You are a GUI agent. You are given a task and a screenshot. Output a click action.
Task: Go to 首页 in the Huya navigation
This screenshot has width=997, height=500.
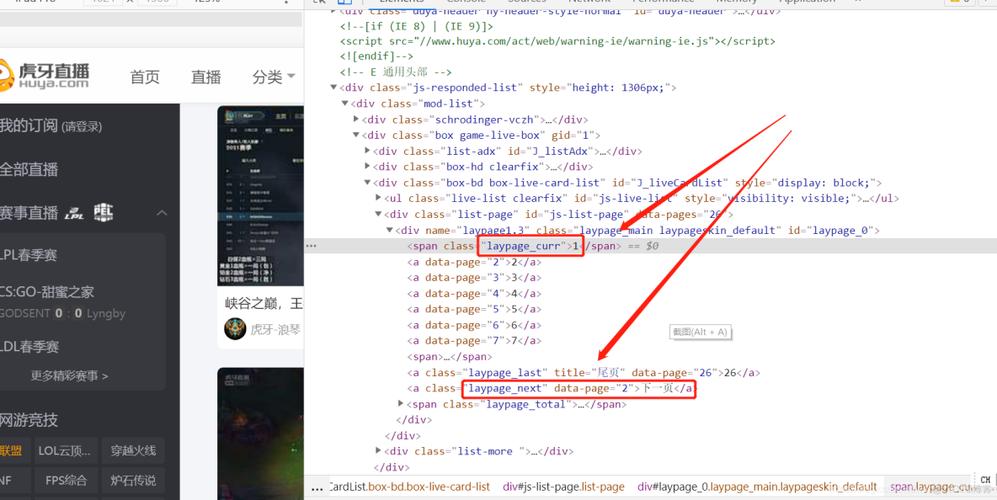click(145, 77)
